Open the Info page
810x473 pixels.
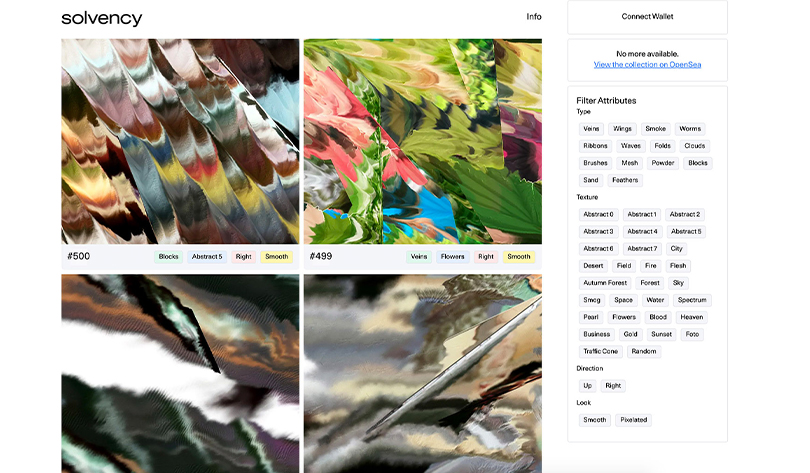[x=533, y=17]
